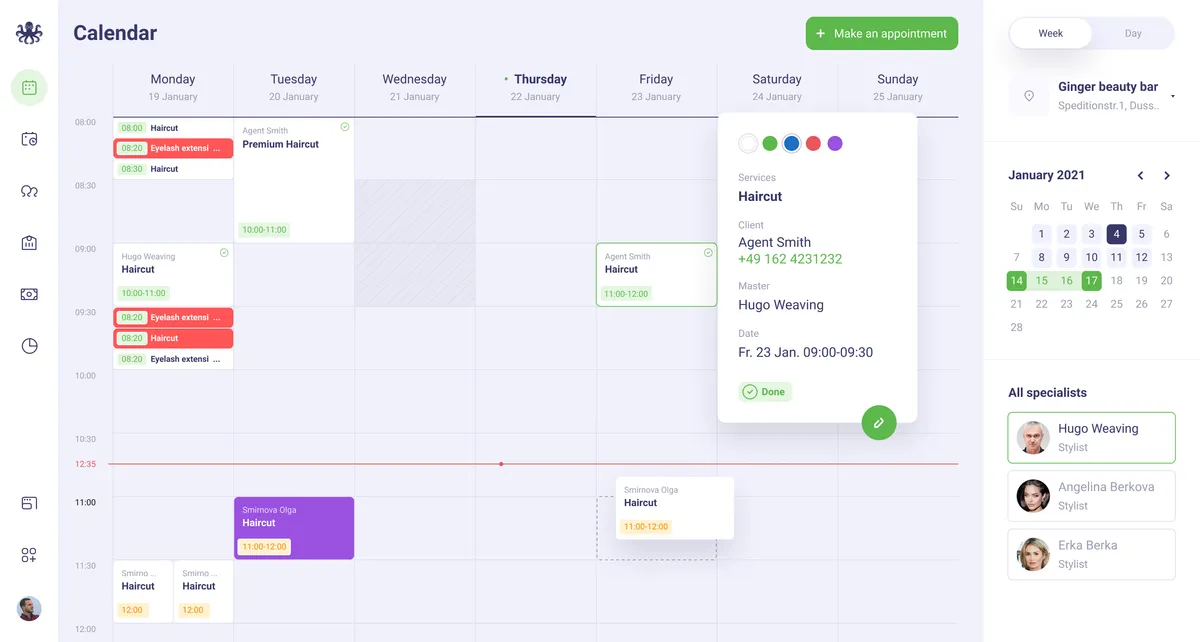Open the add widgets sidebar icon
Image resolution: width=1200 pixels, height=642 pixels.
tap(29, 555)
